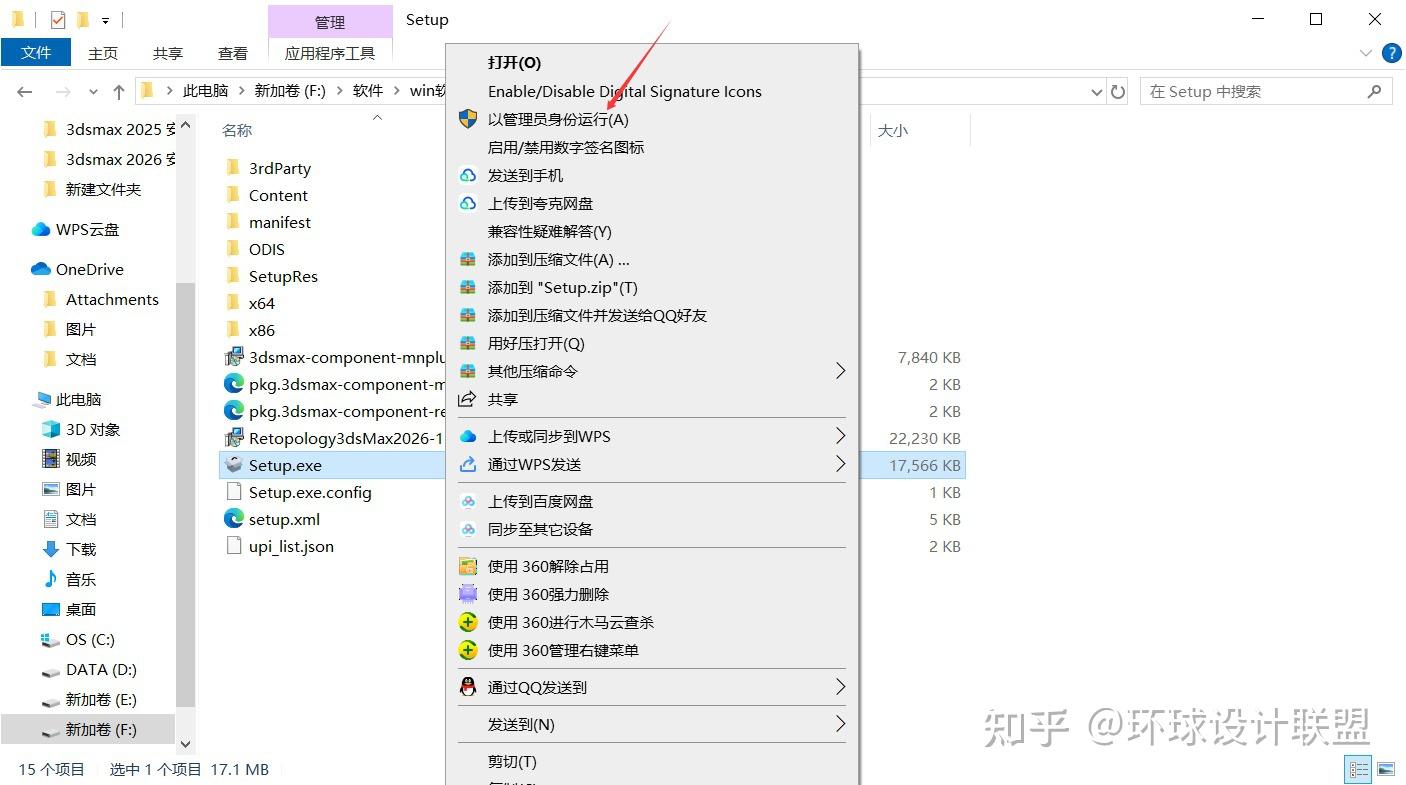
Task: Click the share icon for 共享 in context menu
Action: pos(467,399)
